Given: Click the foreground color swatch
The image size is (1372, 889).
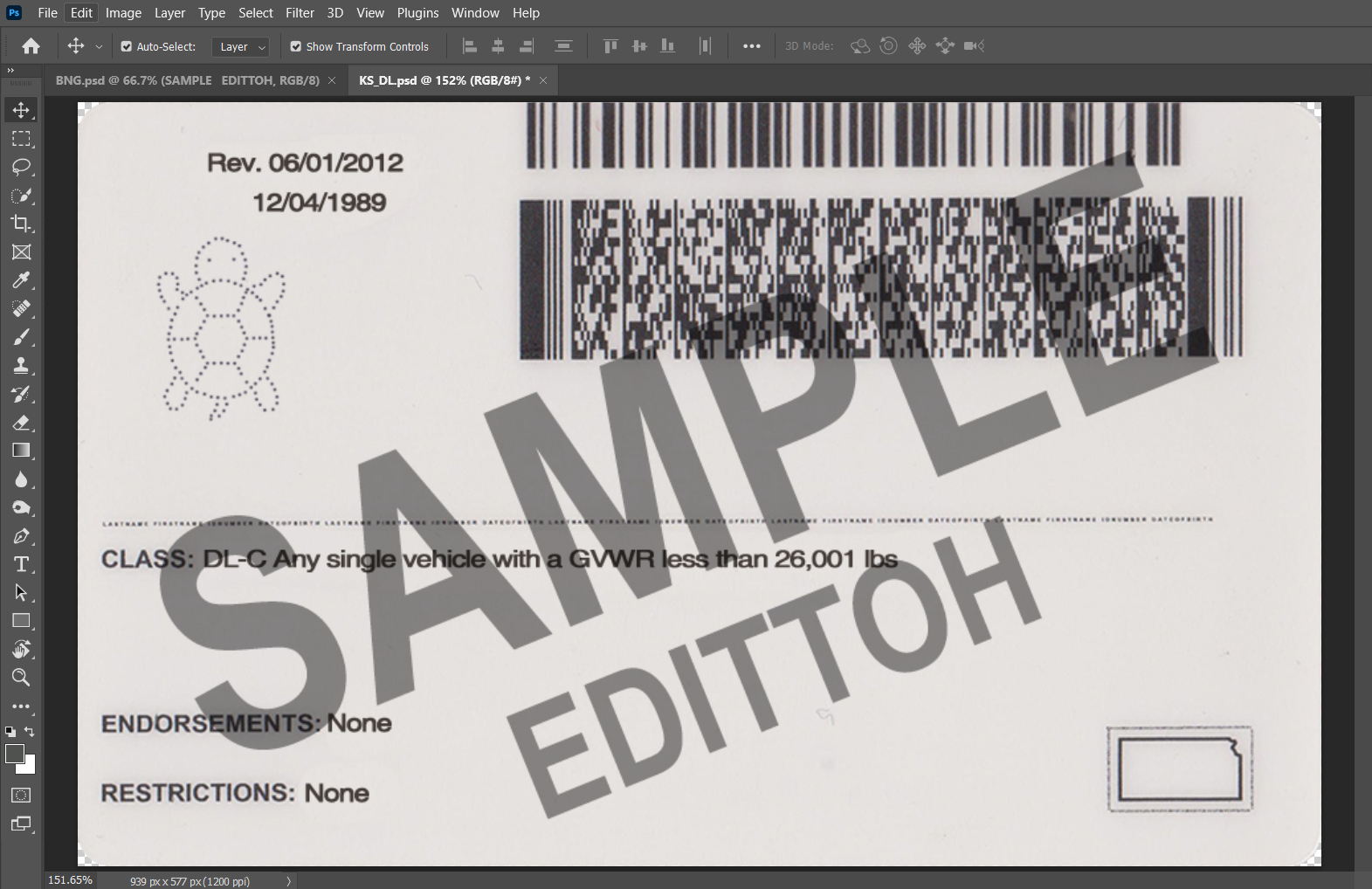Looking at the screenshot, I should 13,753.
